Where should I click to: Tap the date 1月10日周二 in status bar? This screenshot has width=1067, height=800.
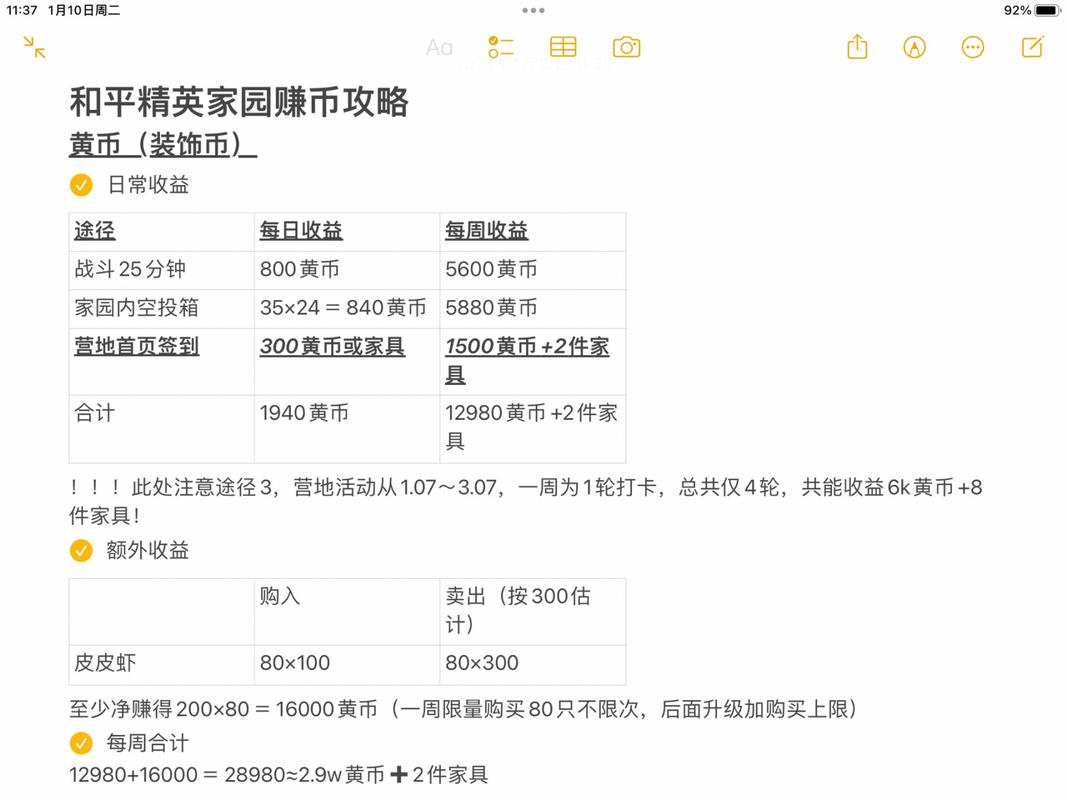pos(84,10)
